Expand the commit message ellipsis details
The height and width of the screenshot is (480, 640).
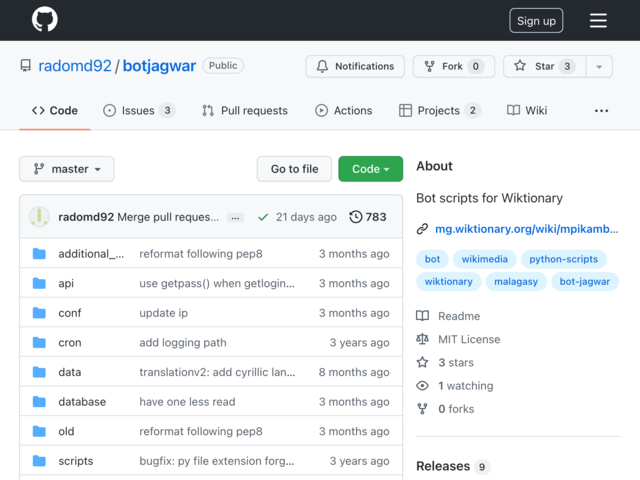(236, 218)
